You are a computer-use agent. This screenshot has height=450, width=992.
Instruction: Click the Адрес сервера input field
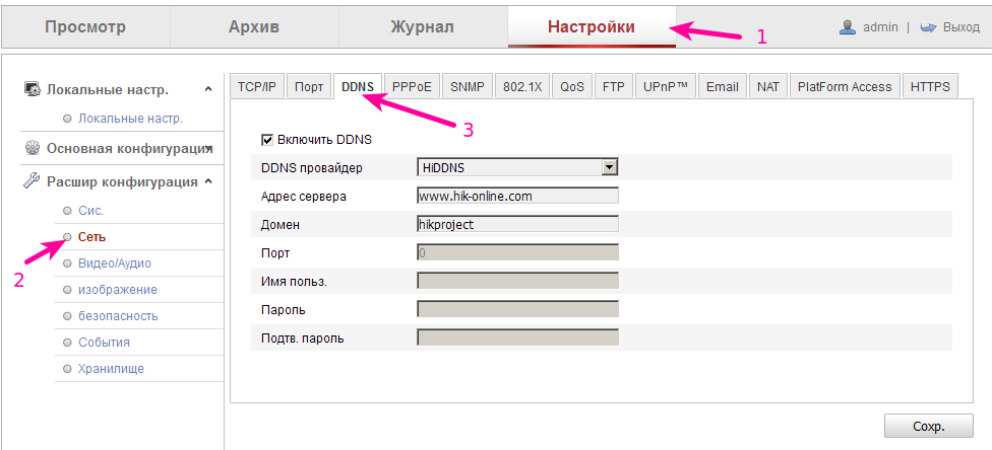tap(517, 196)
